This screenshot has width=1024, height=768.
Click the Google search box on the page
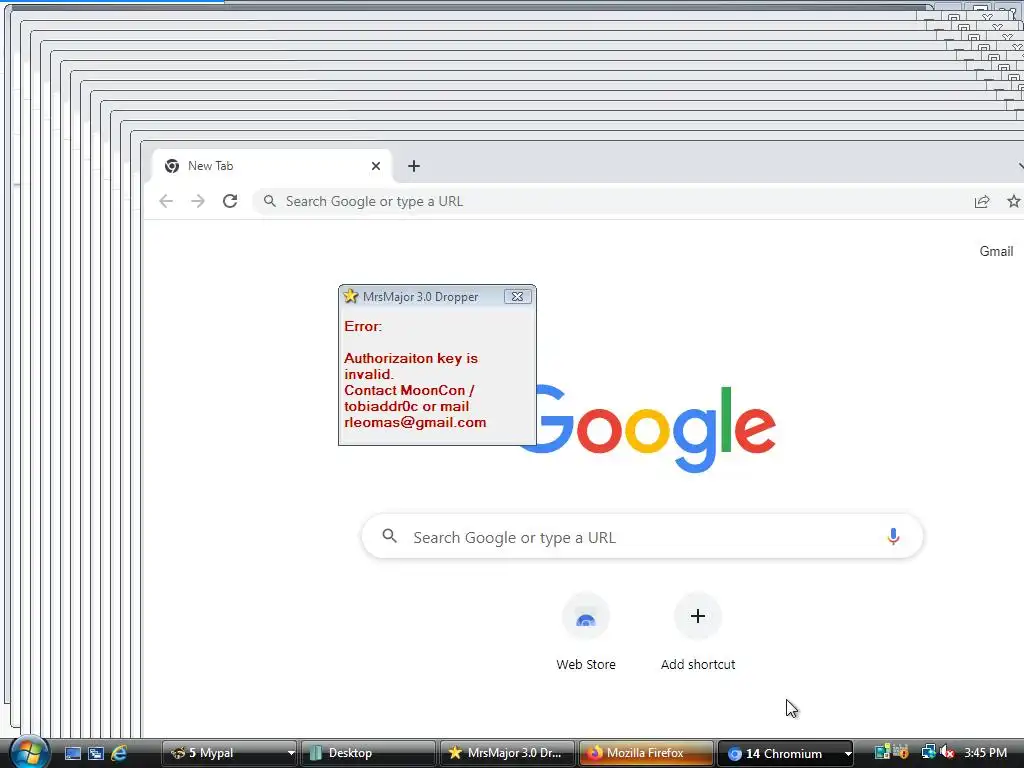(643, 537)
